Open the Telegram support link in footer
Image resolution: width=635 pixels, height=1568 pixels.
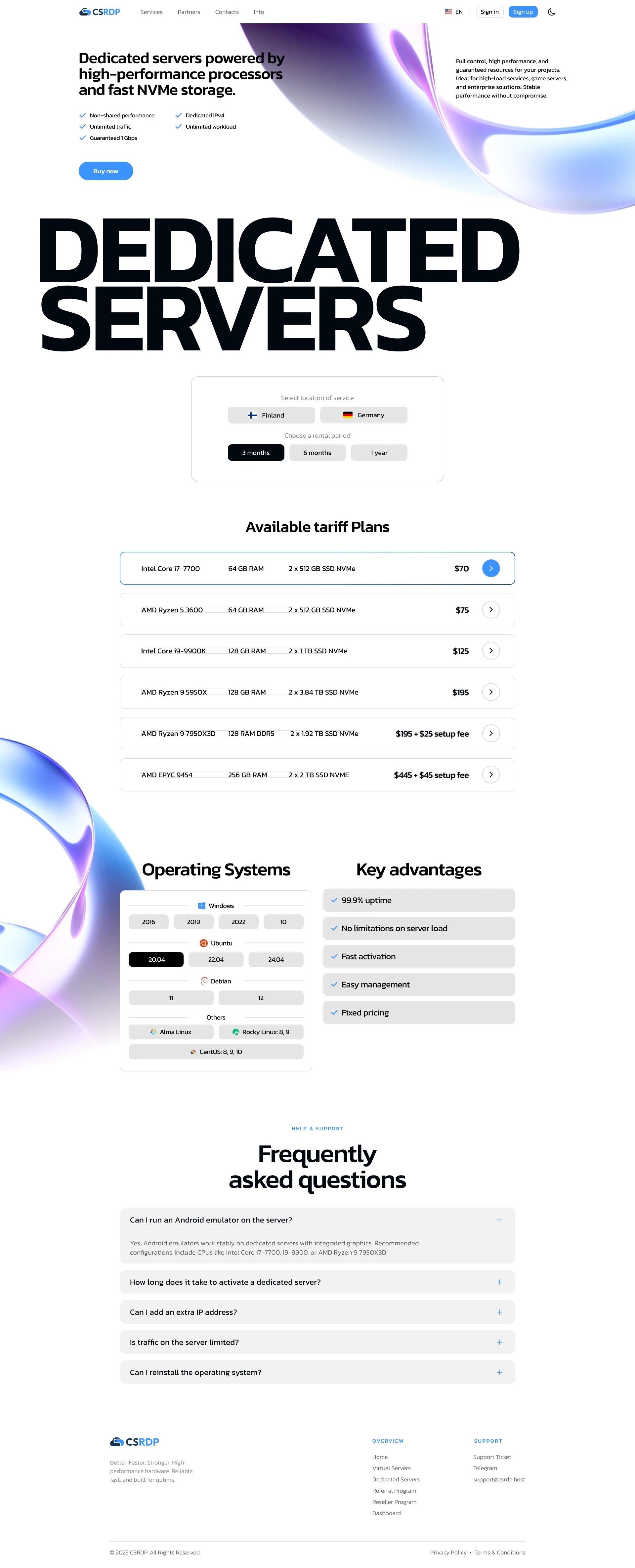pyautogui.click(x=485, y=1467)
